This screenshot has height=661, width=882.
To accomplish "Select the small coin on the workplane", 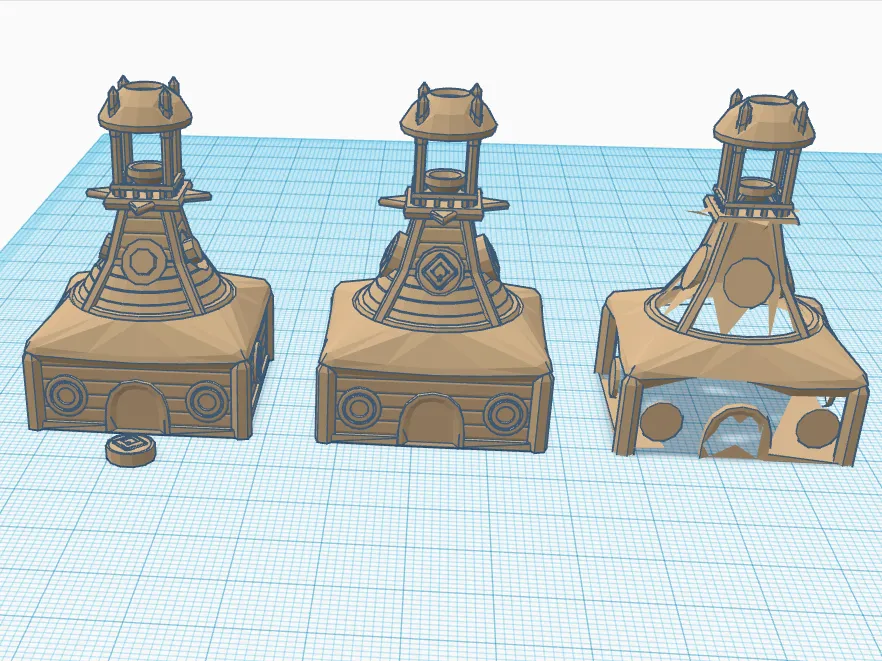I will click(x=131, y=449).
